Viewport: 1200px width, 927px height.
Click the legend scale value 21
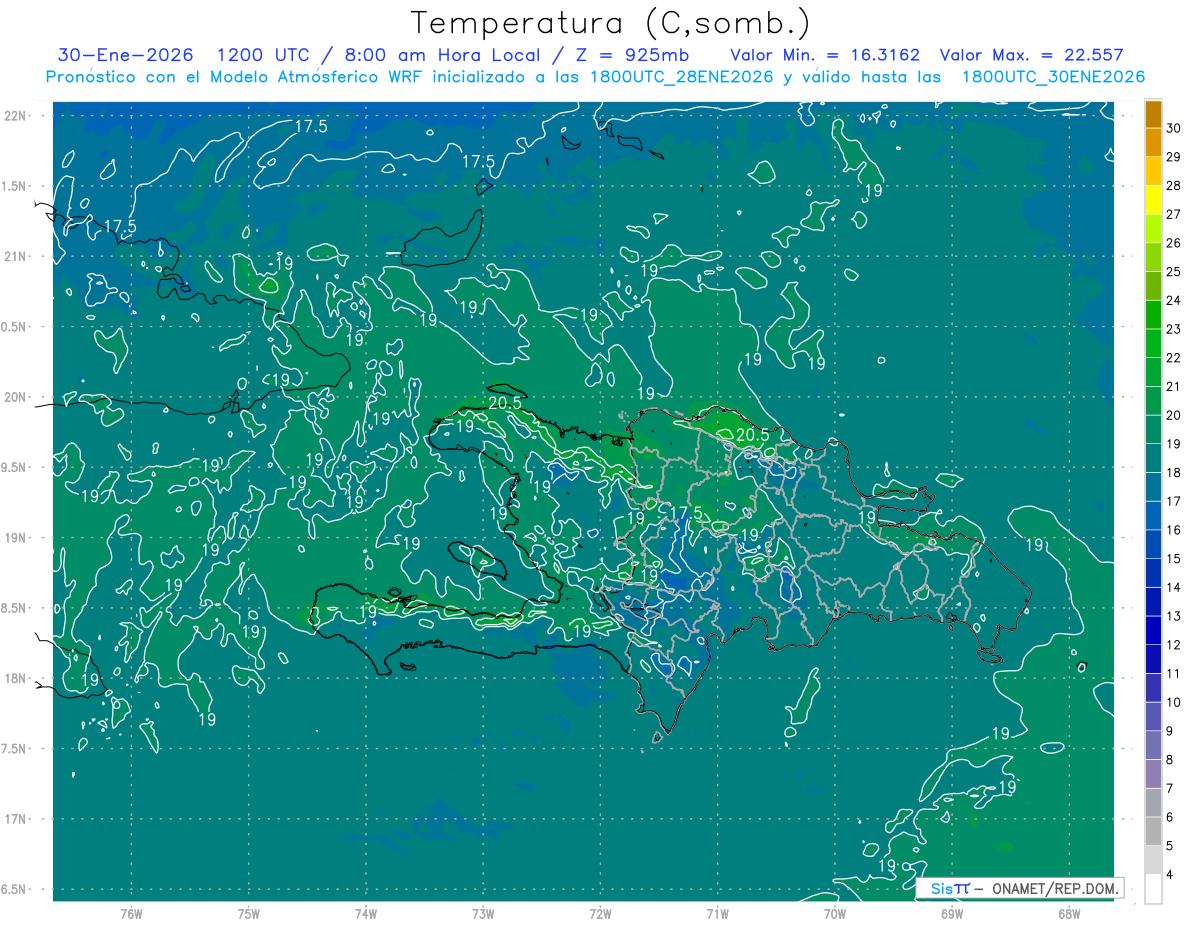[x=1173, y=387]
